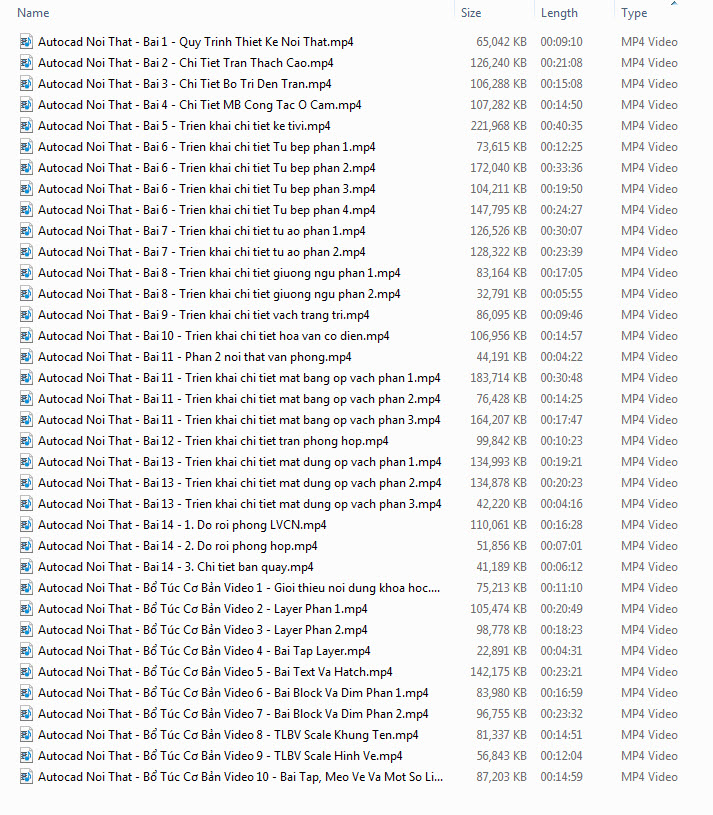Click size value 183,714 KB
This screenshot has height=815, width=713.
tap(498, 378)
